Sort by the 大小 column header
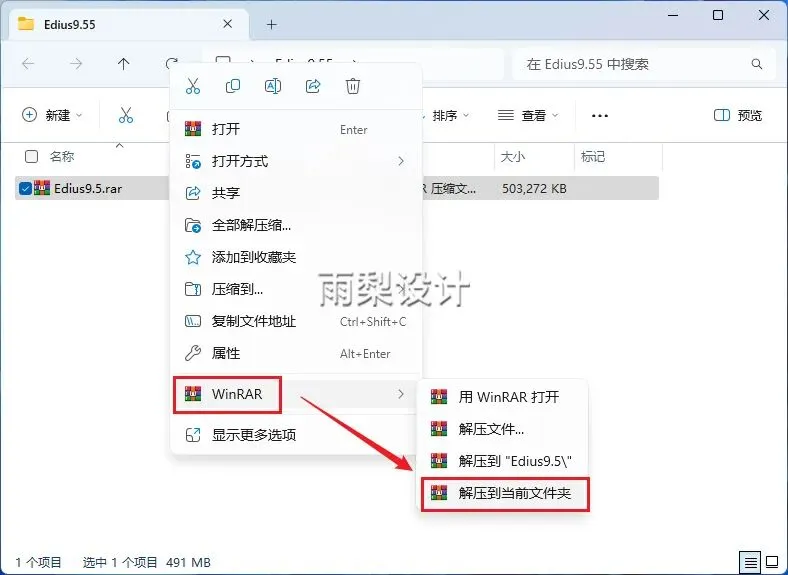Viewport: 788px width, 575px height. [x=513, y=157]
